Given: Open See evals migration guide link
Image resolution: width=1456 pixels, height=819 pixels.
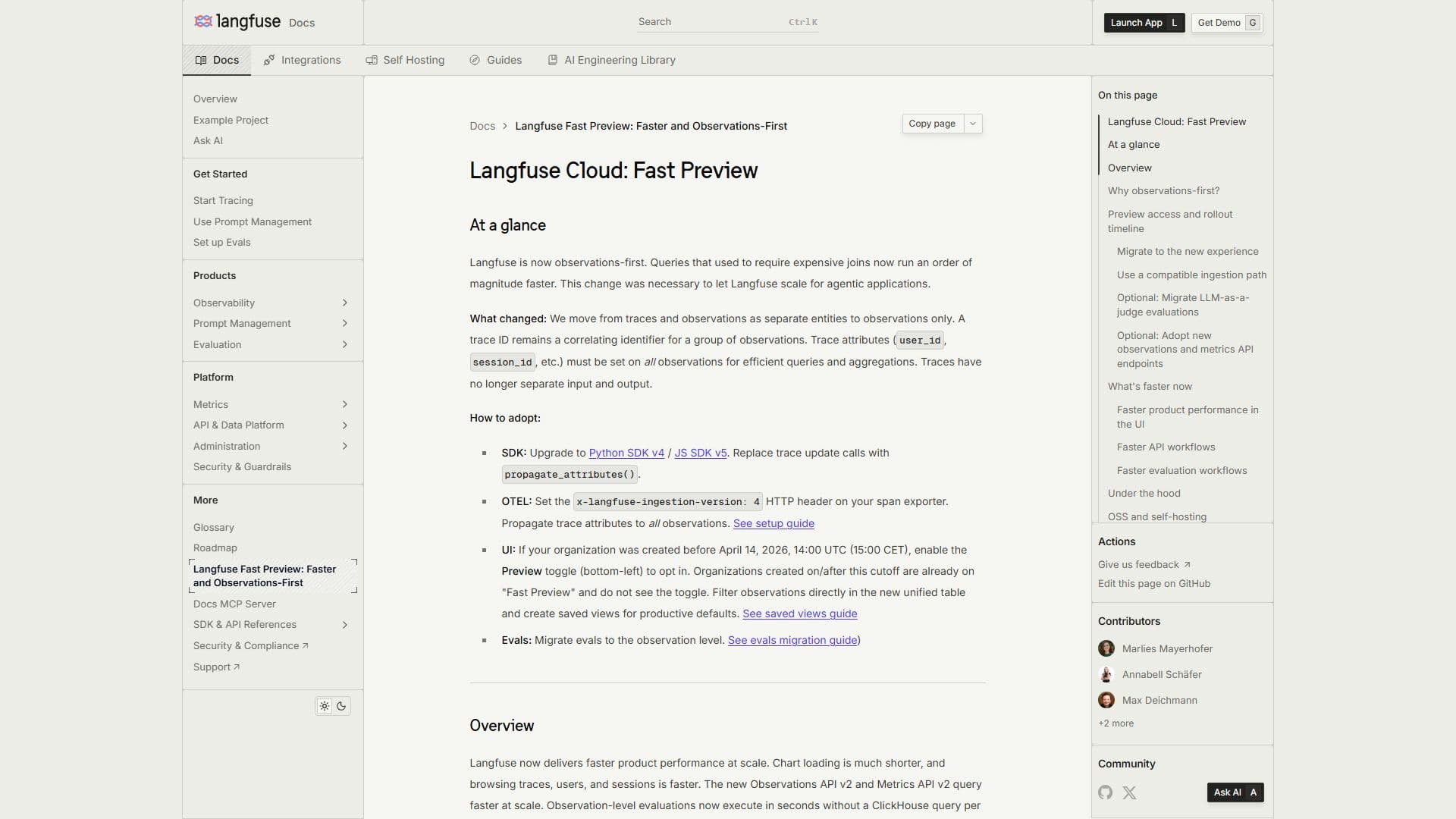Looking at the screenshot, I should click(792, 640).
